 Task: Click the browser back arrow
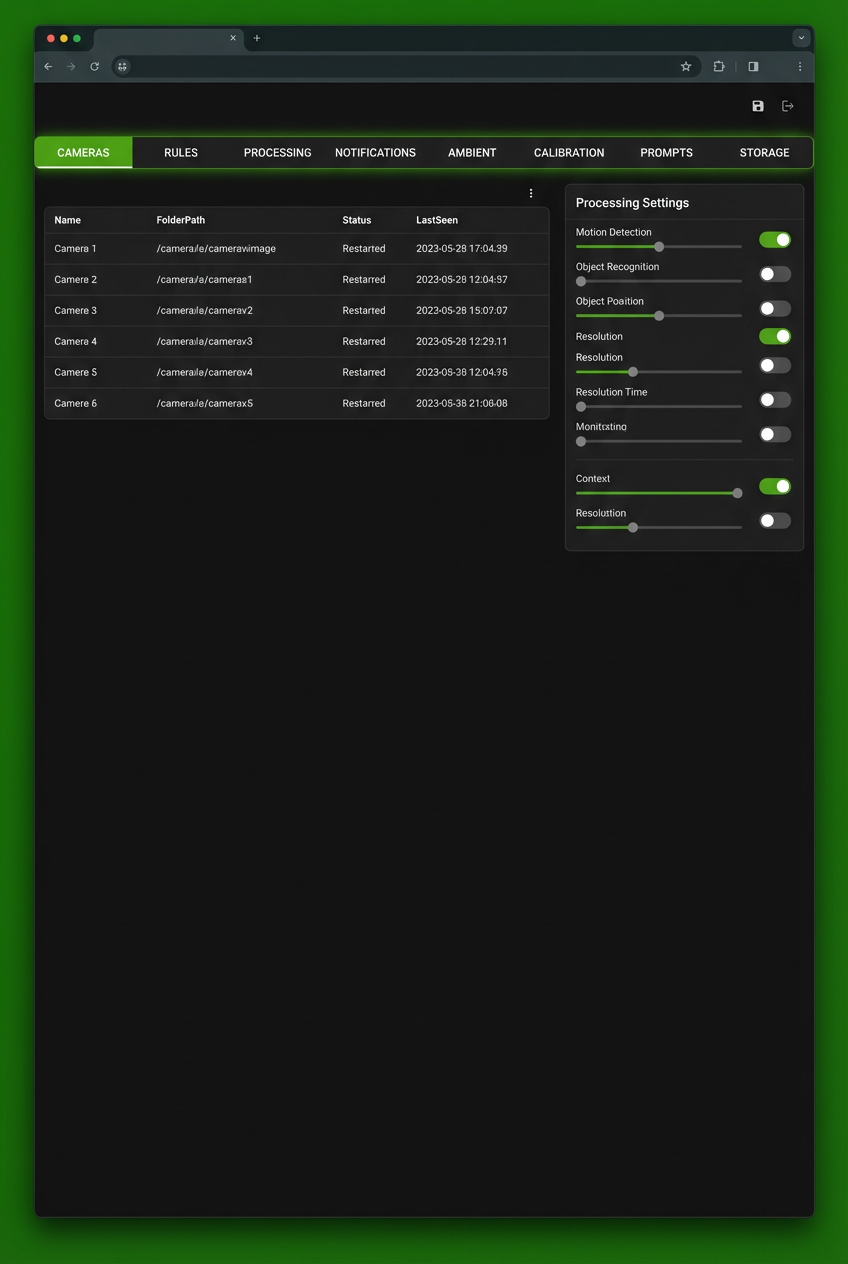tap(48, 67)
